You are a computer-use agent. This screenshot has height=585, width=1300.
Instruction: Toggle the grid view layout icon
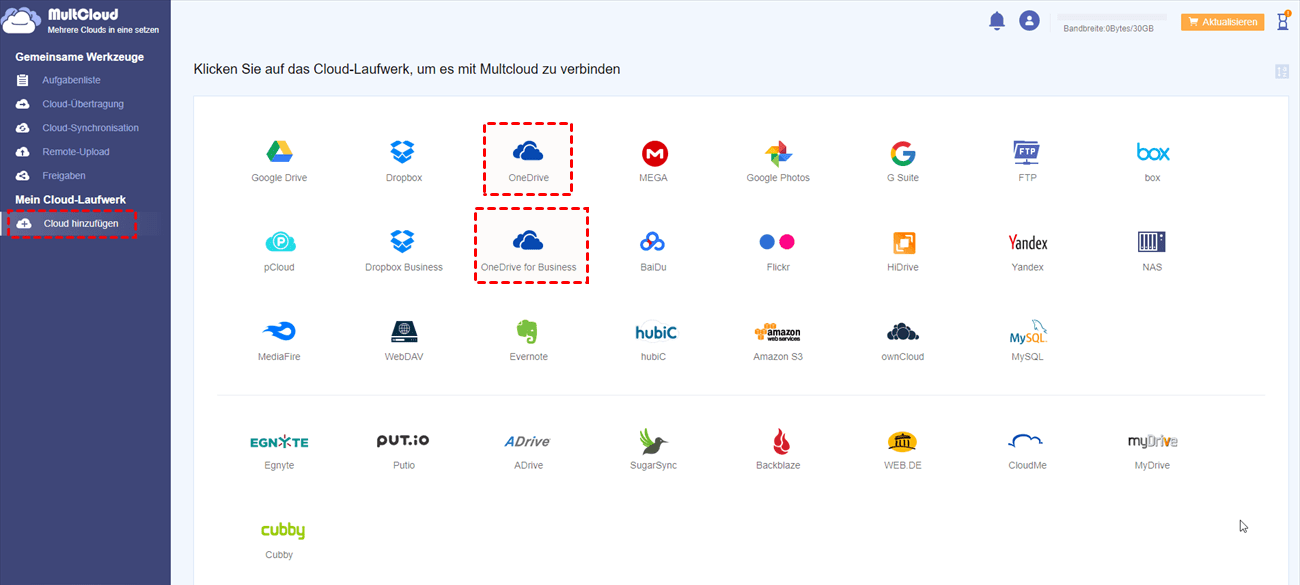point(1282,71)
